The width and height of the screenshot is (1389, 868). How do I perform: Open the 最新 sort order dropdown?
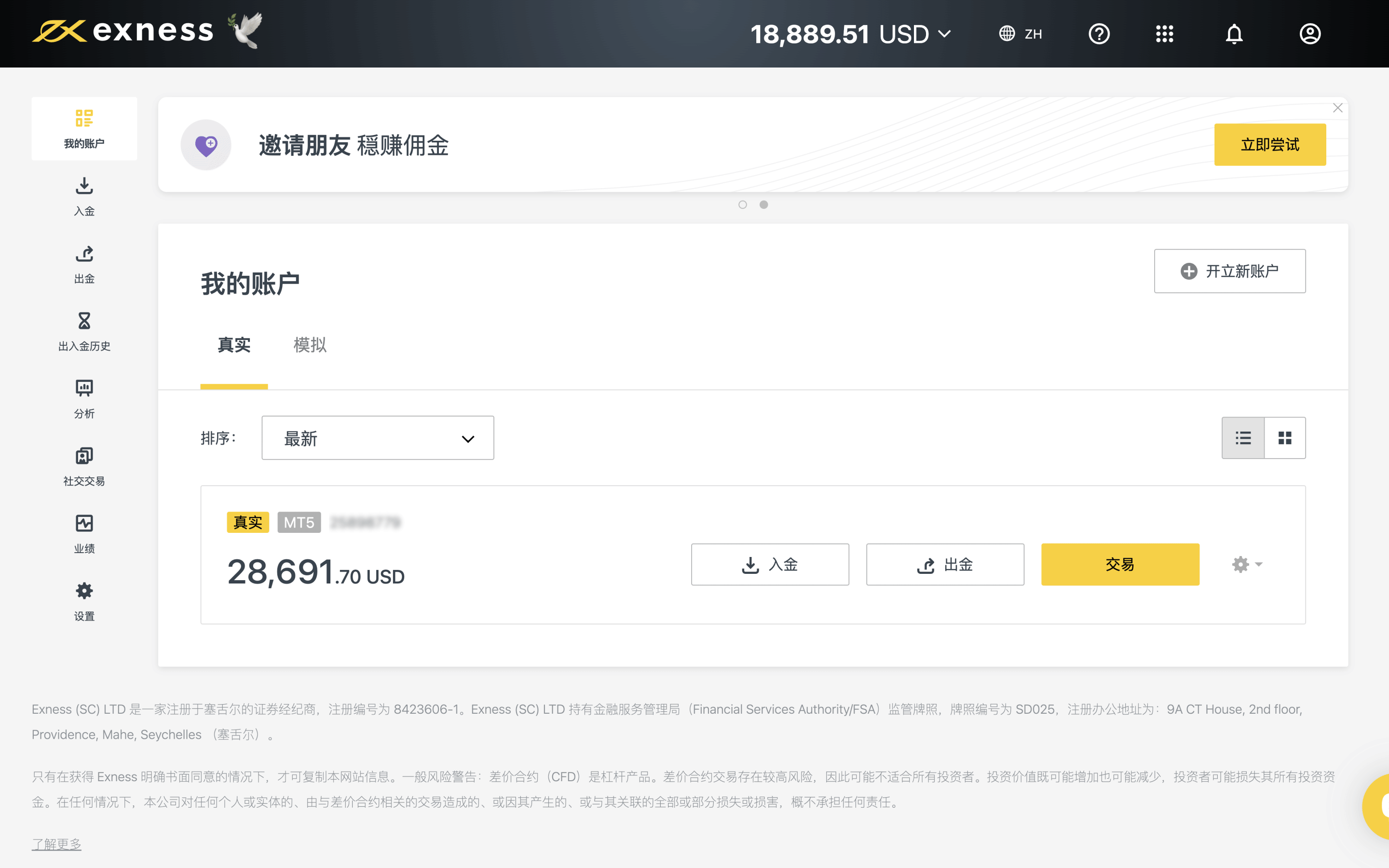coord(378,438)
